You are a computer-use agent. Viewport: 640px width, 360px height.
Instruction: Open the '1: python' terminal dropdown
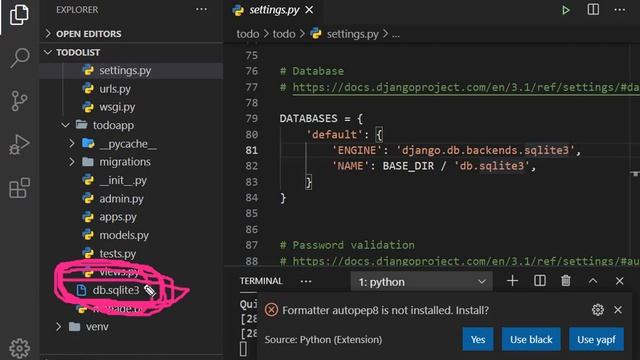pos(422,282)
